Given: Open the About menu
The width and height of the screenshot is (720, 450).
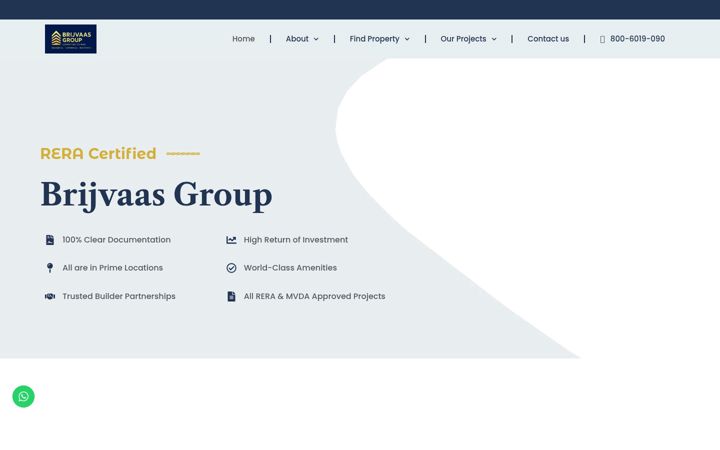Looking at the screenshot, I should point(297,39).
